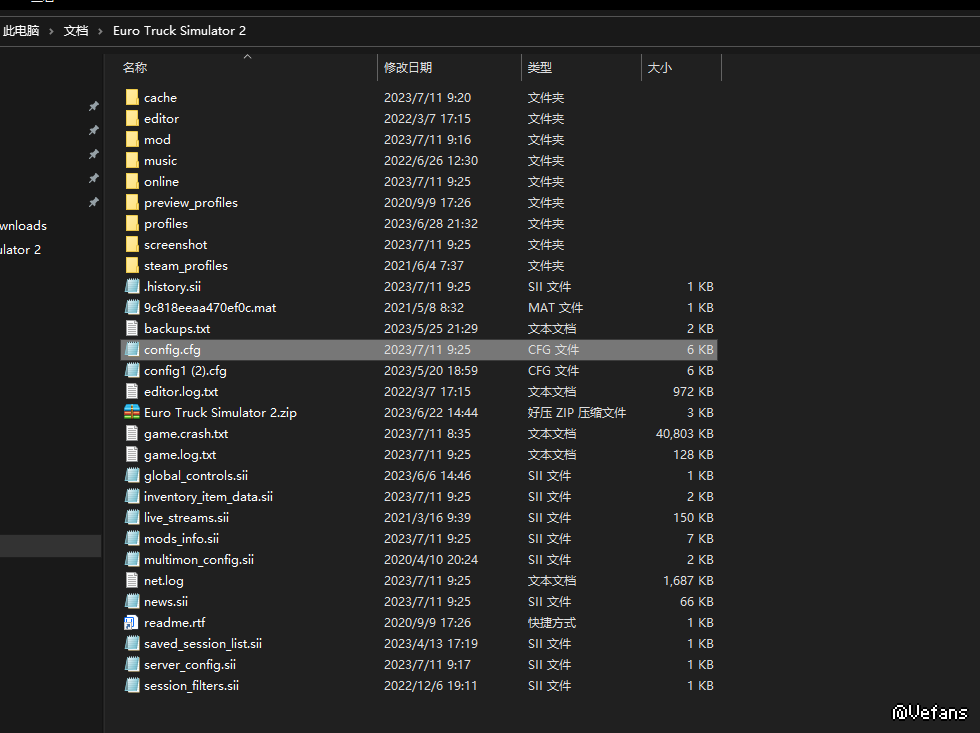The width and height of the screenshot is (980, 733).
Task: Click the 类型 column header
Action: pos(540,68)
